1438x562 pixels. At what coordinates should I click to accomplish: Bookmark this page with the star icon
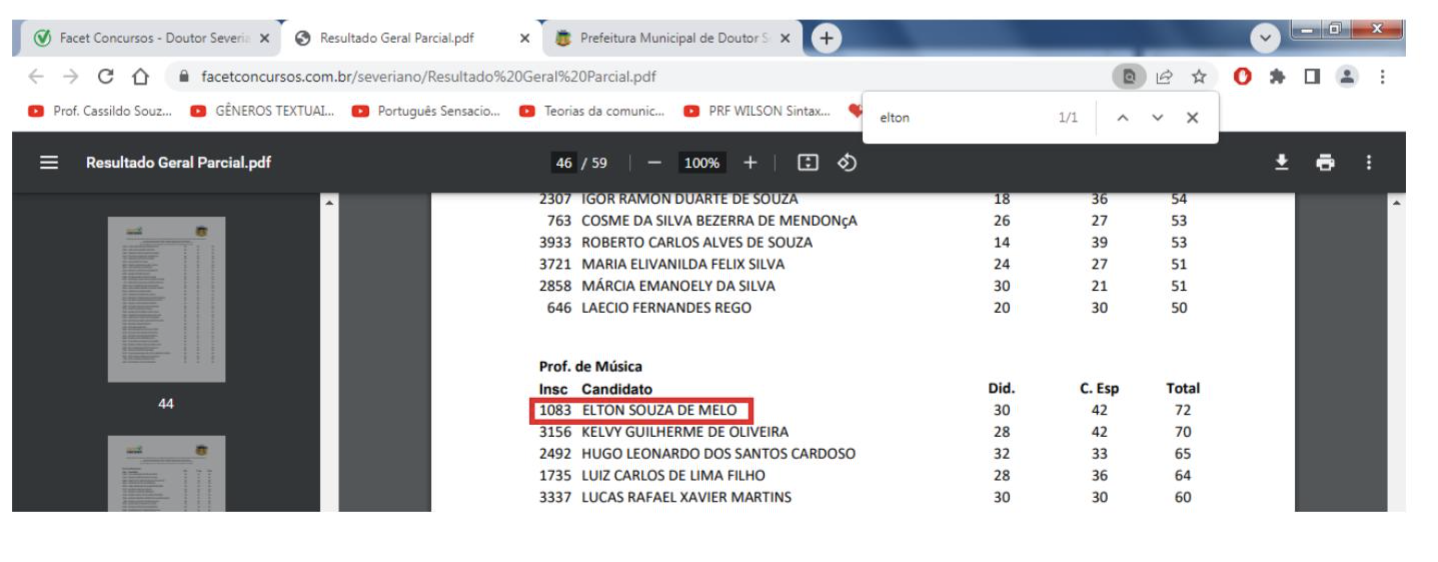(1198, 77)
